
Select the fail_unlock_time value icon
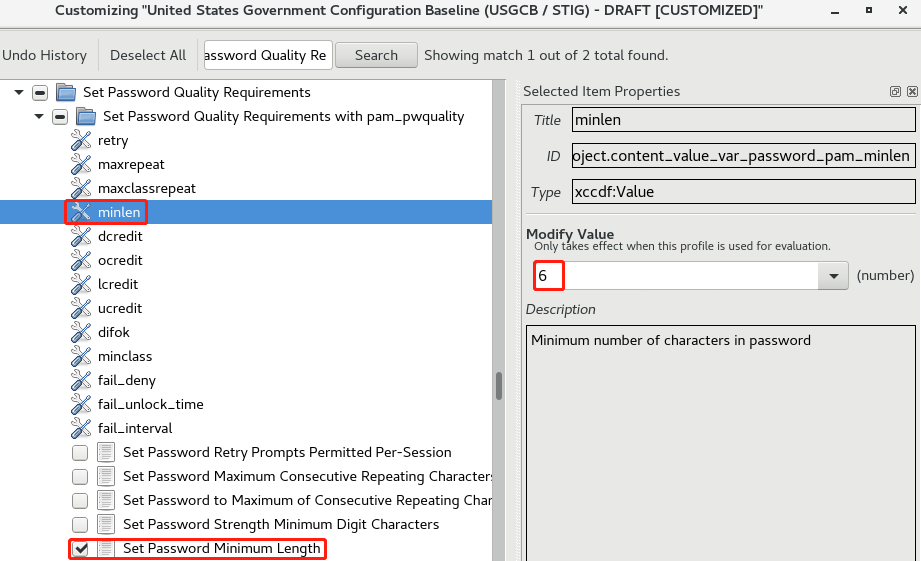coord(81,405)
